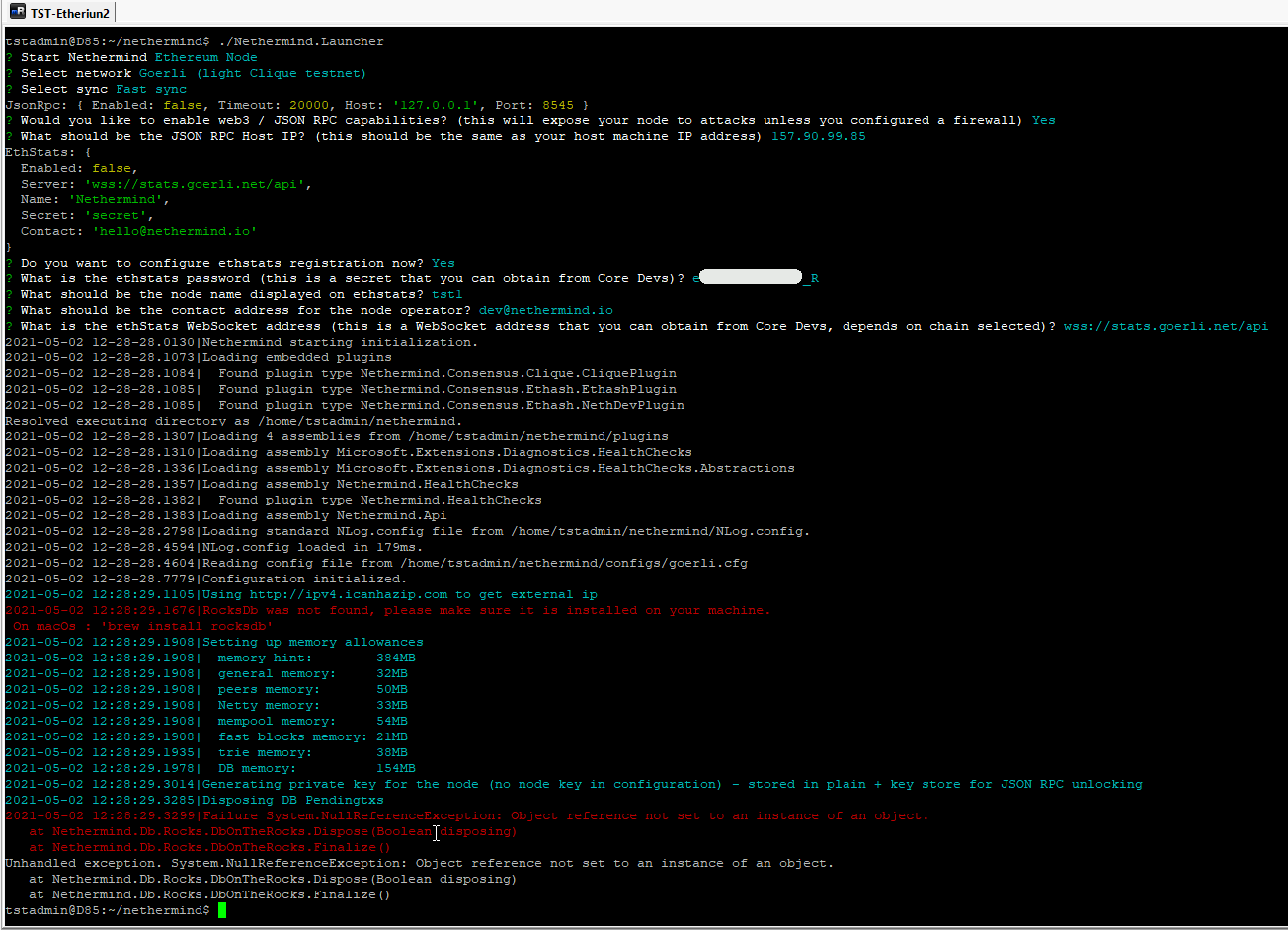The height and width of the screenshot is (930, 1288).
Task: Click the 'Loading 4 assemblies' log line
Action: (337, 436)
